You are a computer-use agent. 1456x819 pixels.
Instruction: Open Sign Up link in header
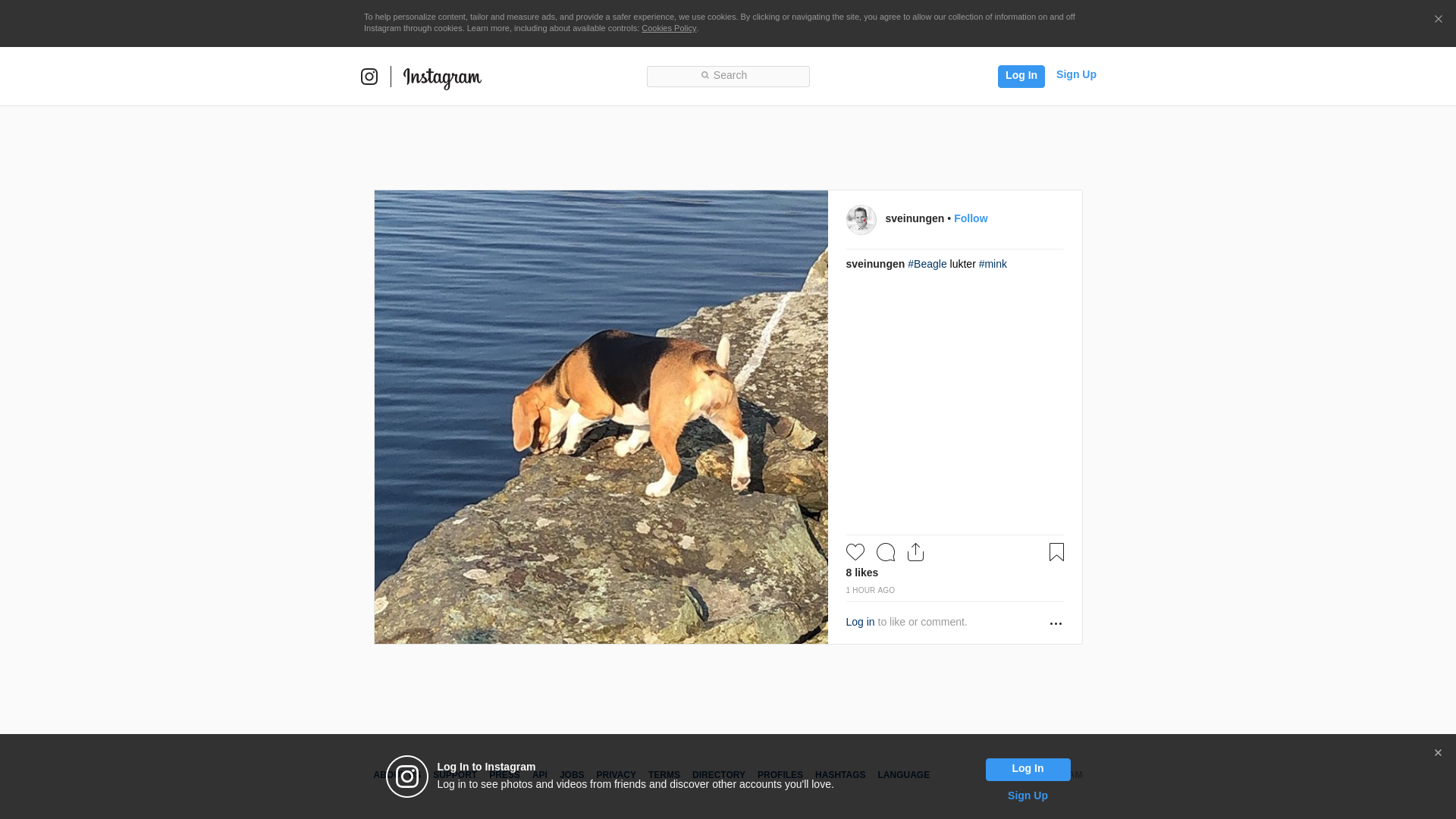(1076, 74)
